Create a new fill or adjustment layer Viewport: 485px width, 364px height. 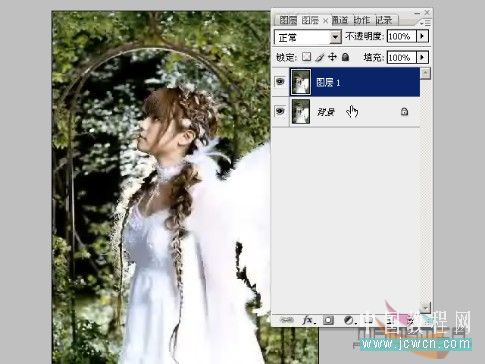tap(349, 320)
